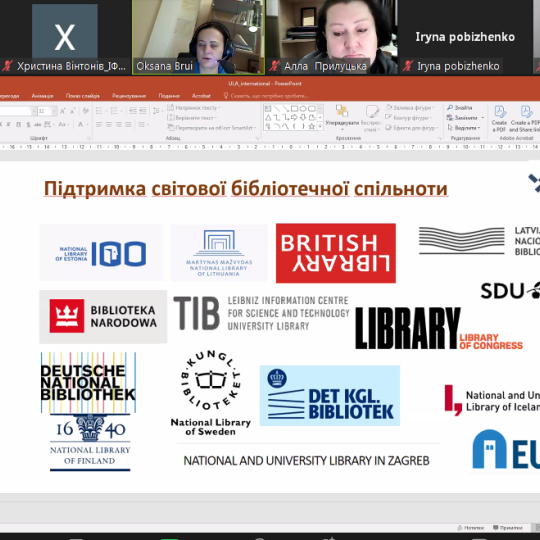This screenshot has width=540, height=540.
Task: Select the straight line shape
Action: click(x=277, y=109)
